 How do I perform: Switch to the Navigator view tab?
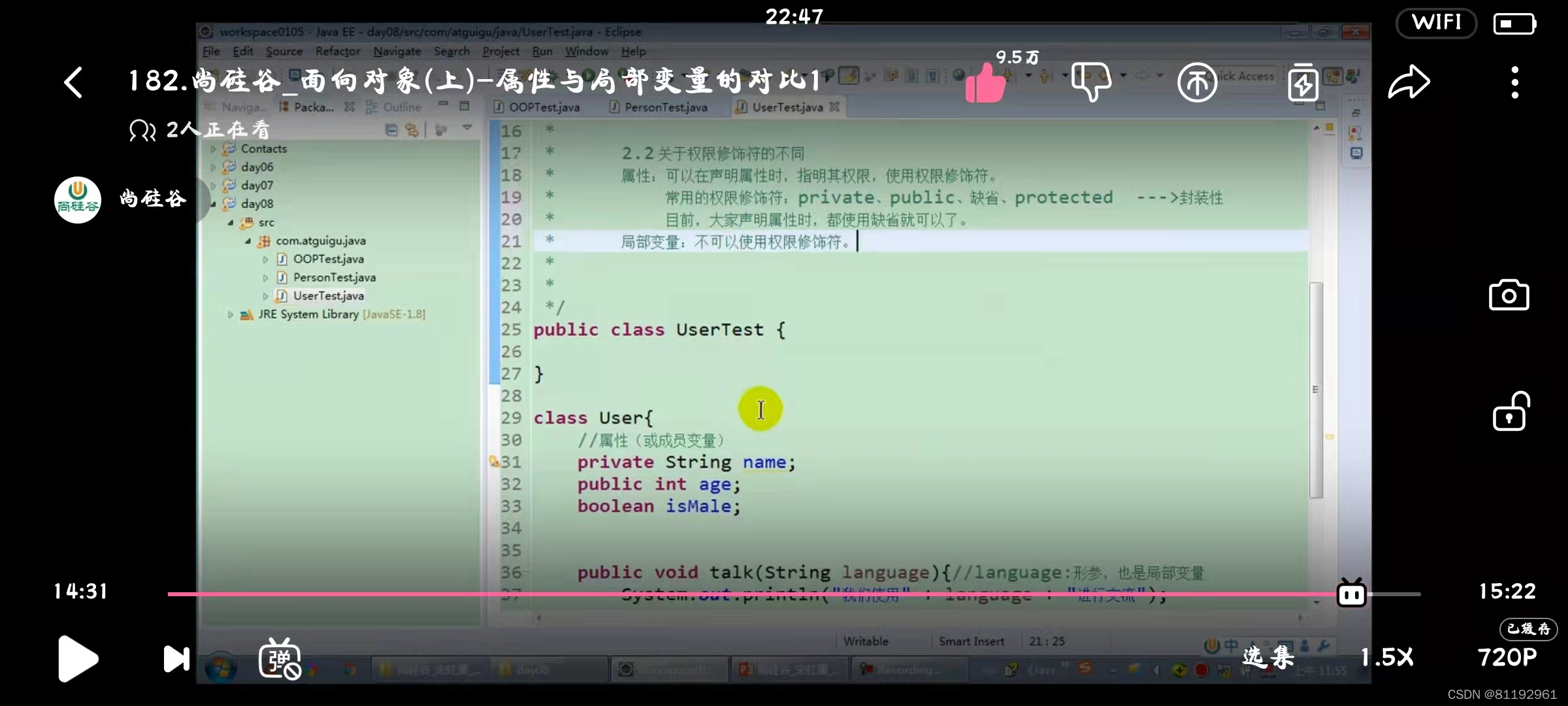click(237, 107)
